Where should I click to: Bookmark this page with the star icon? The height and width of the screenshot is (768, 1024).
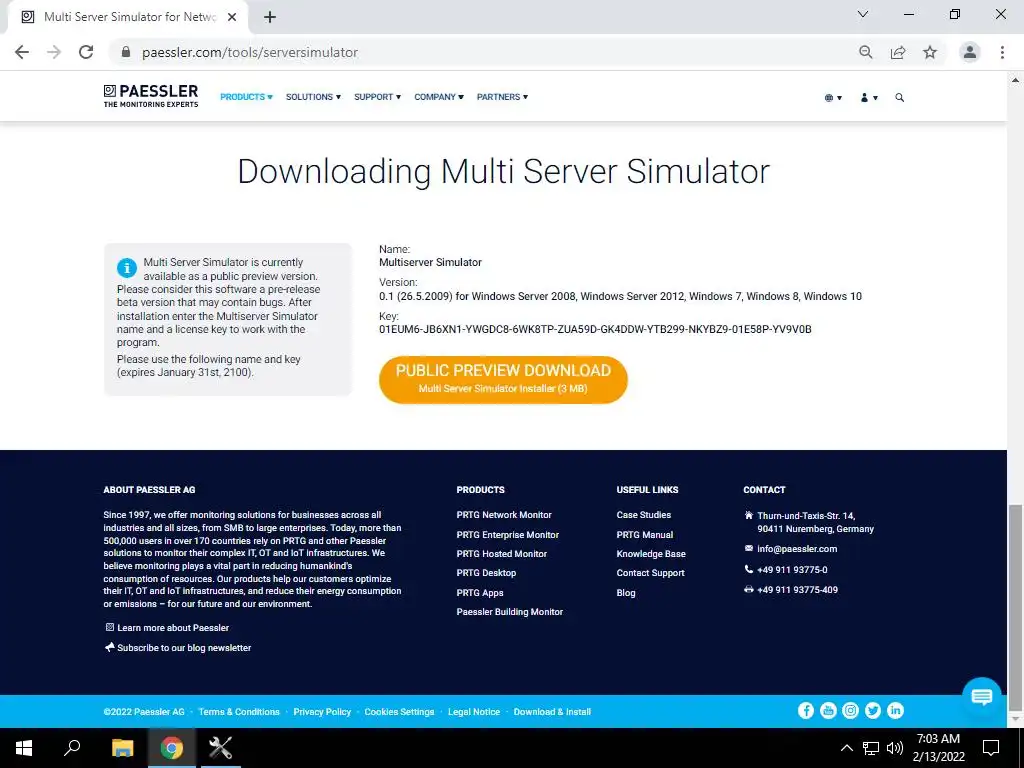[x=930, y=52]
